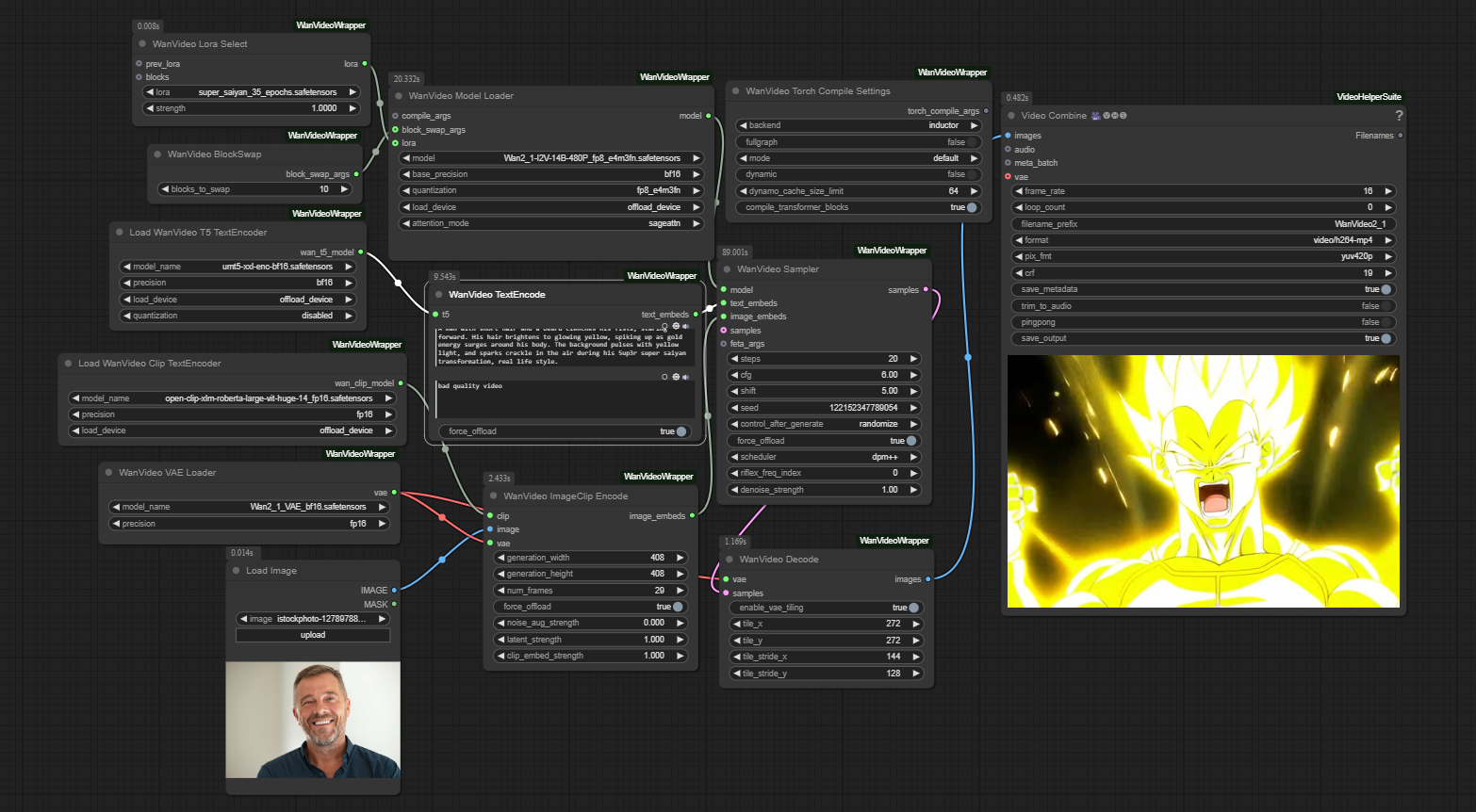Increase blocks_to_swap with the right arrow
This screenshot has height=812, width=1476.
pyautogui.click(x=344, y=189)
